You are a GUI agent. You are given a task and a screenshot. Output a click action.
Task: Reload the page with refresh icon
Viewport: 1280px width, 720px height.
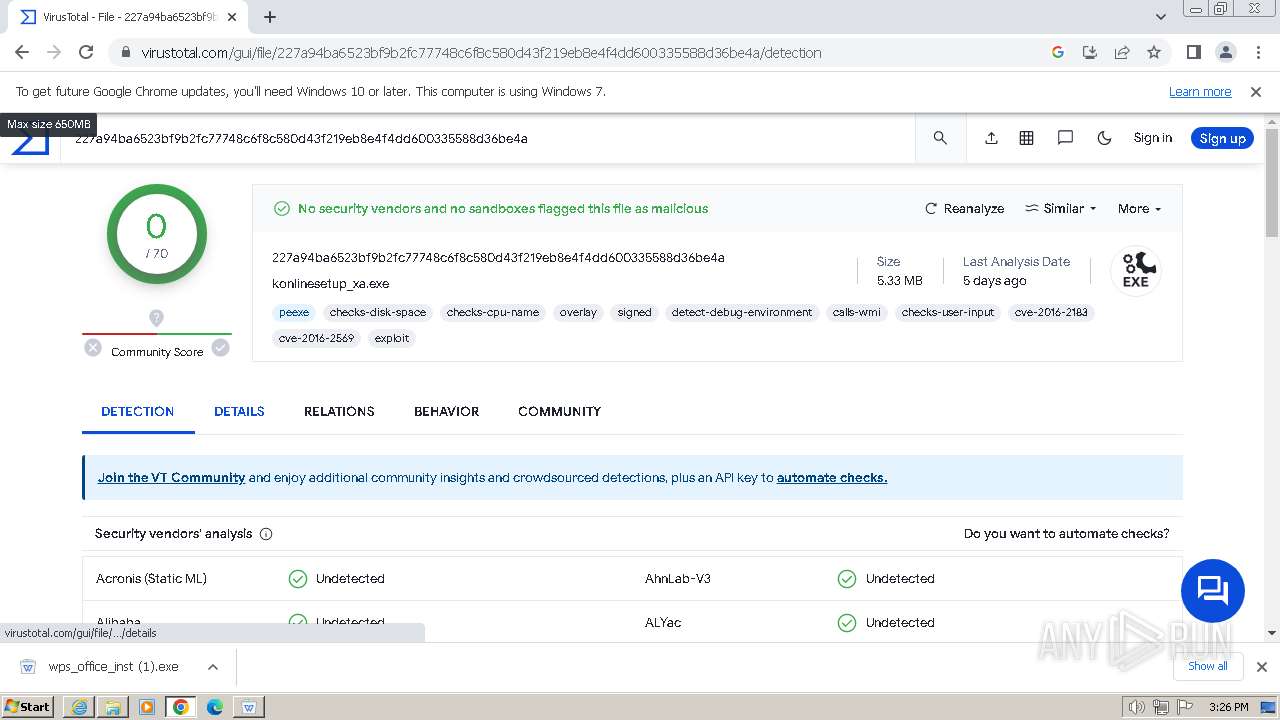(x=86, y=52)
